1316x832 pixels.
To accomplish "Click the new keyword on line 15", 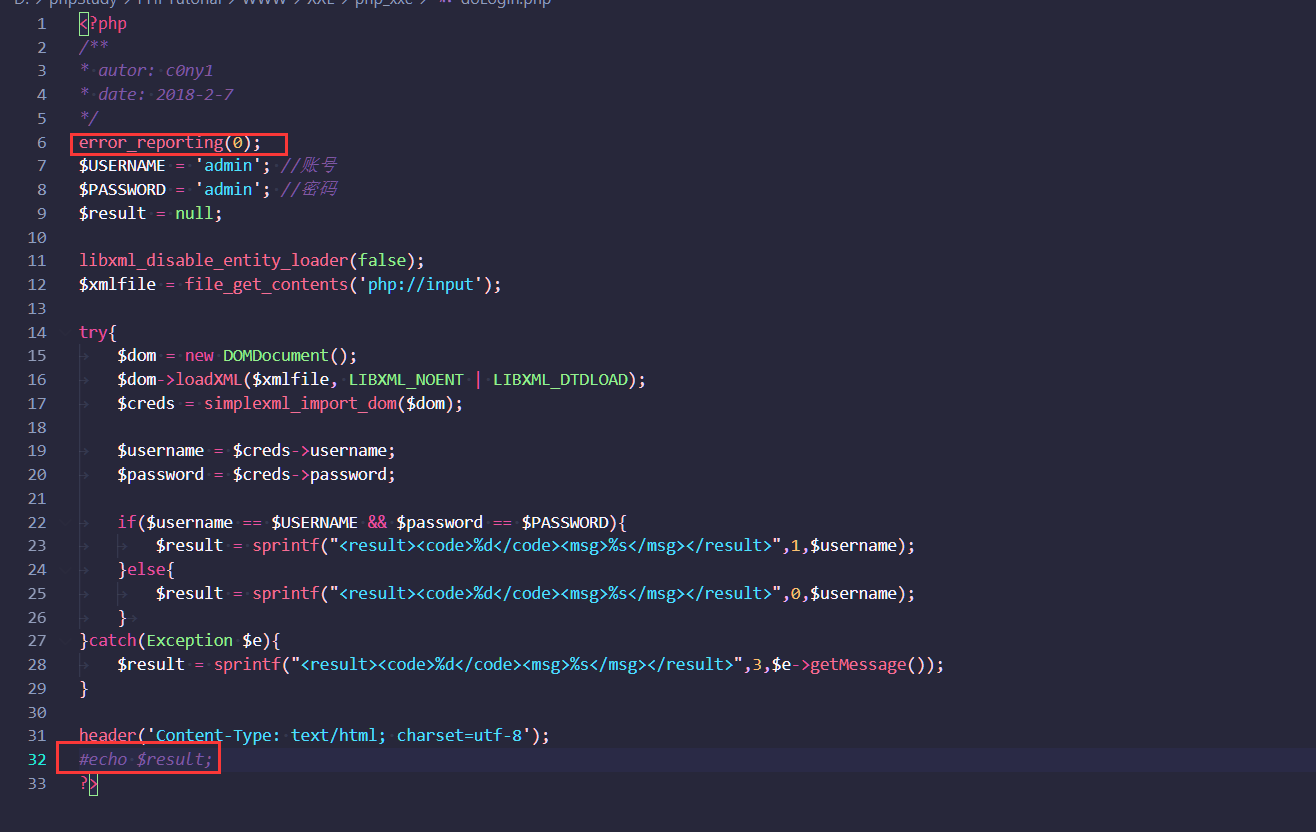I will click(x=199, y=356).
